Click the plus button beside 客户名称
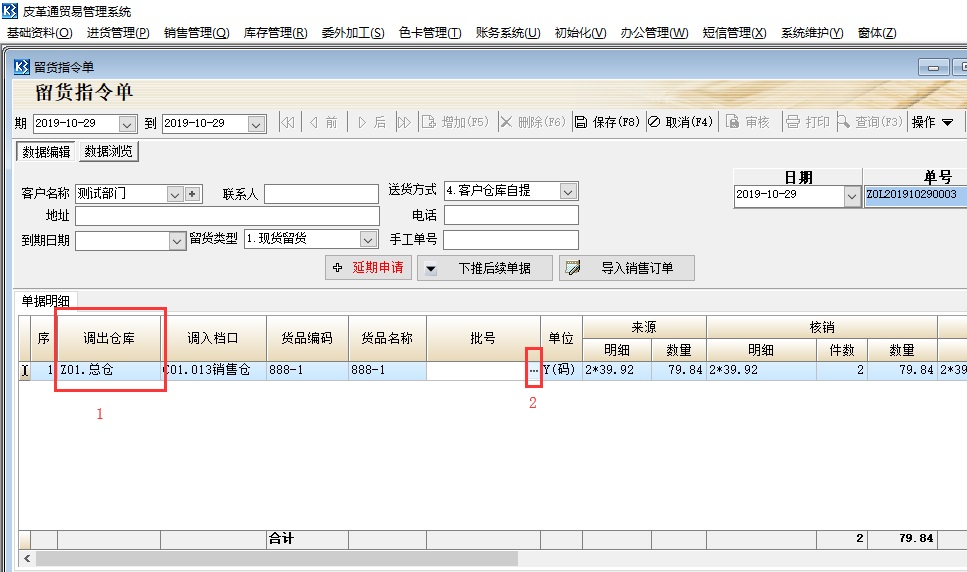The image size is (967, 572). click(x=192, y=194)
